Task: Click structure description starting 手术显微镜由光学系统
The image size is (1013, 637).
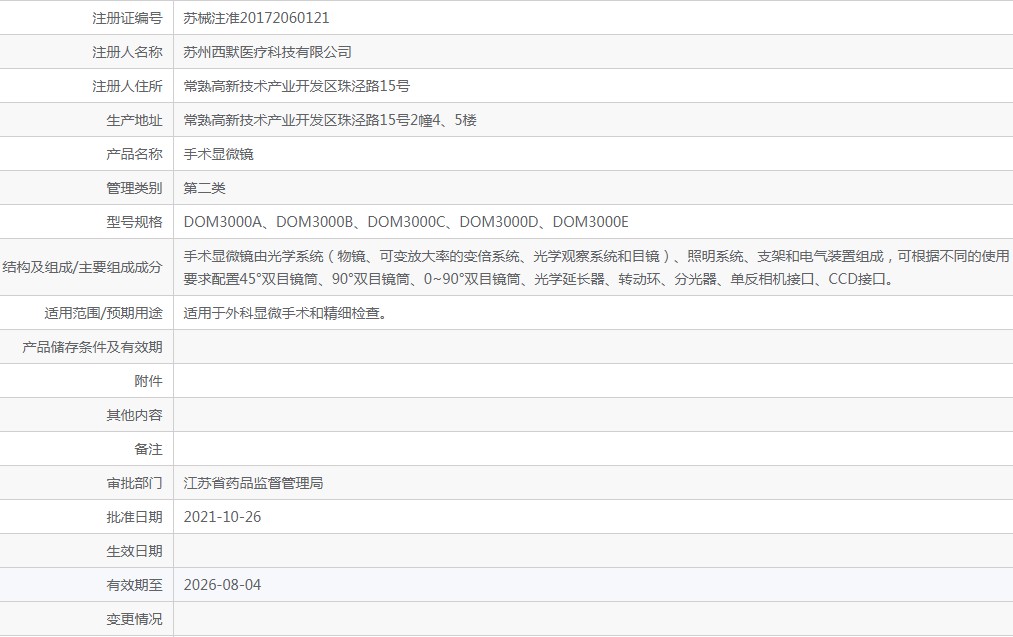Action: [x=596, y=267]
